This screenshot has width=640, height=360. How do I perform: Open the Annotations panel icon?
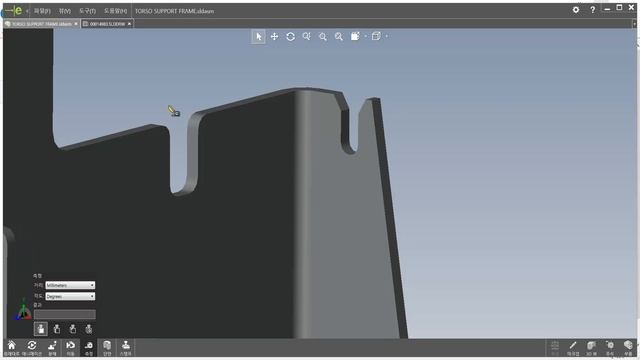pyautogui.click(x=610, y=348)
